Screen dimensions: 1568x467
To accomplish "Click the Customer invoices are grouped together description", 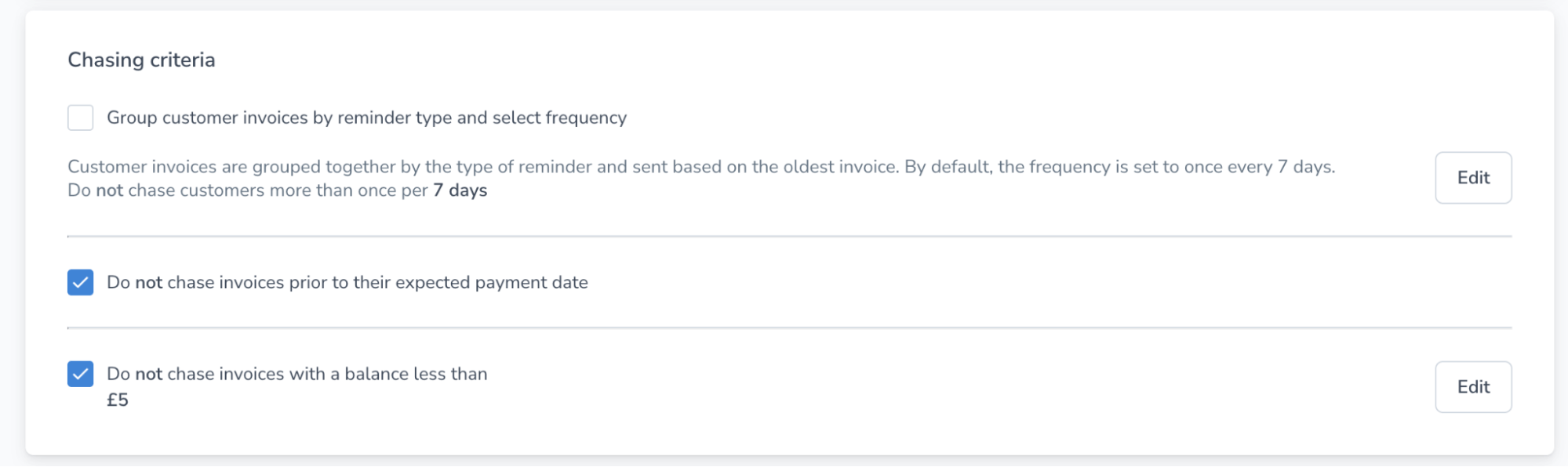I will (482, 167).
